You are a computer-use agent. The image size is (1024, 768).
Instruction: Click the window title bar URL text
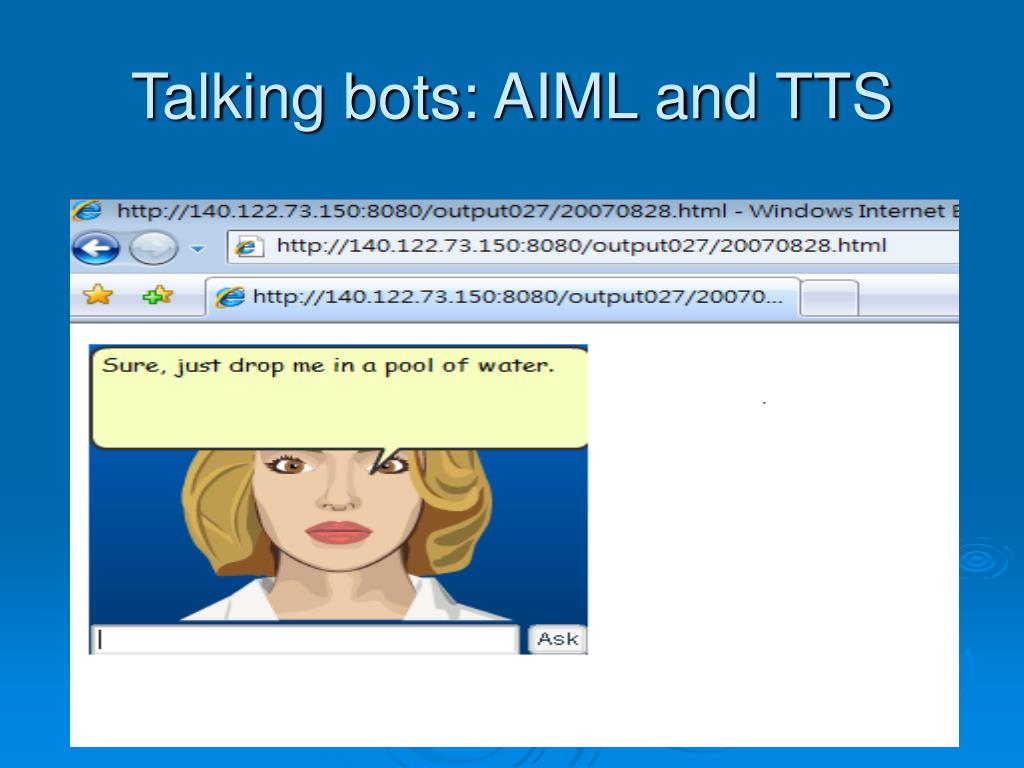421,211
